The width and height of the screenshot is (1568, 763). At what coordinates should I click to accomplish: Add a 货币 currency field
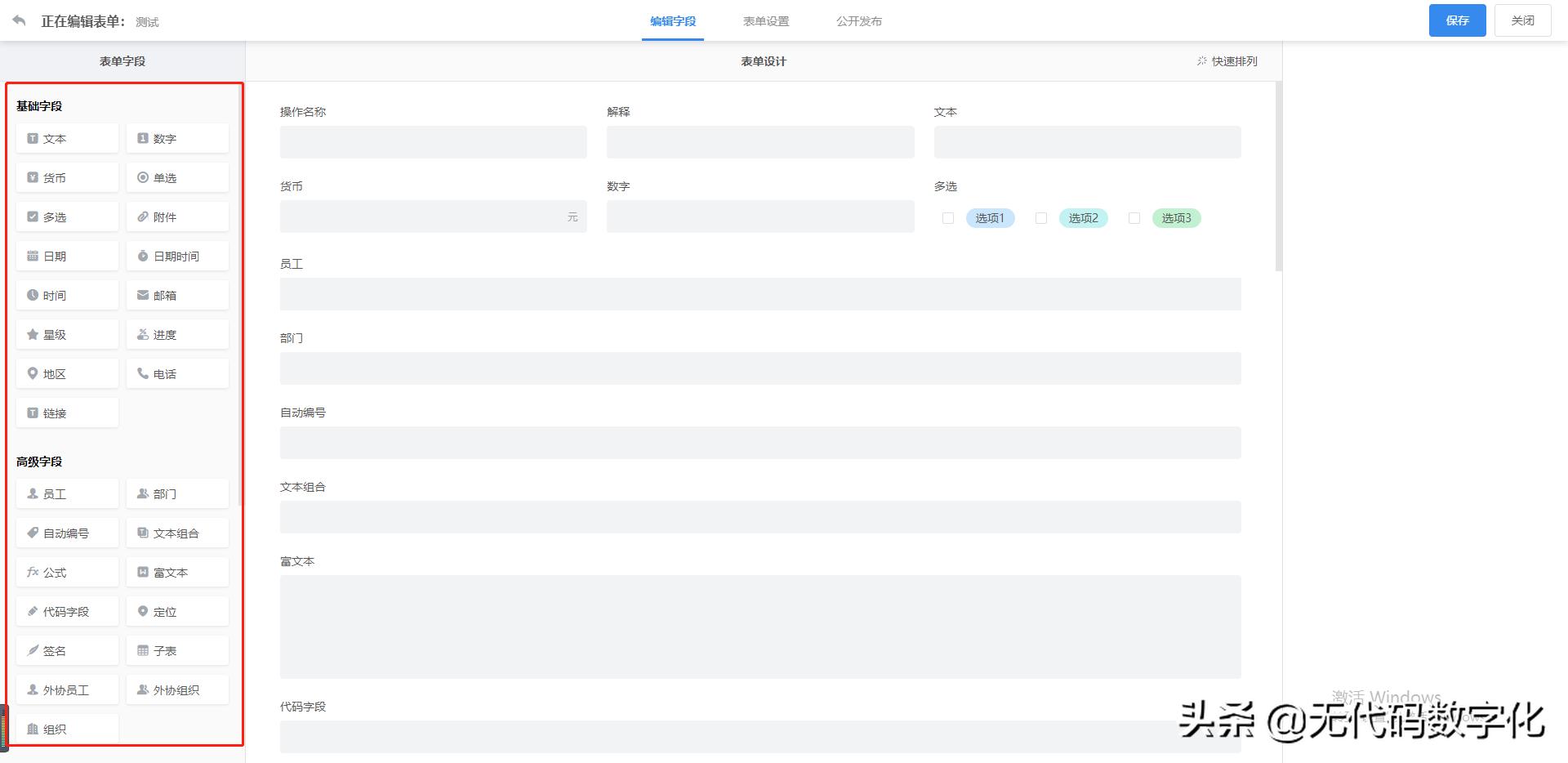67,178
